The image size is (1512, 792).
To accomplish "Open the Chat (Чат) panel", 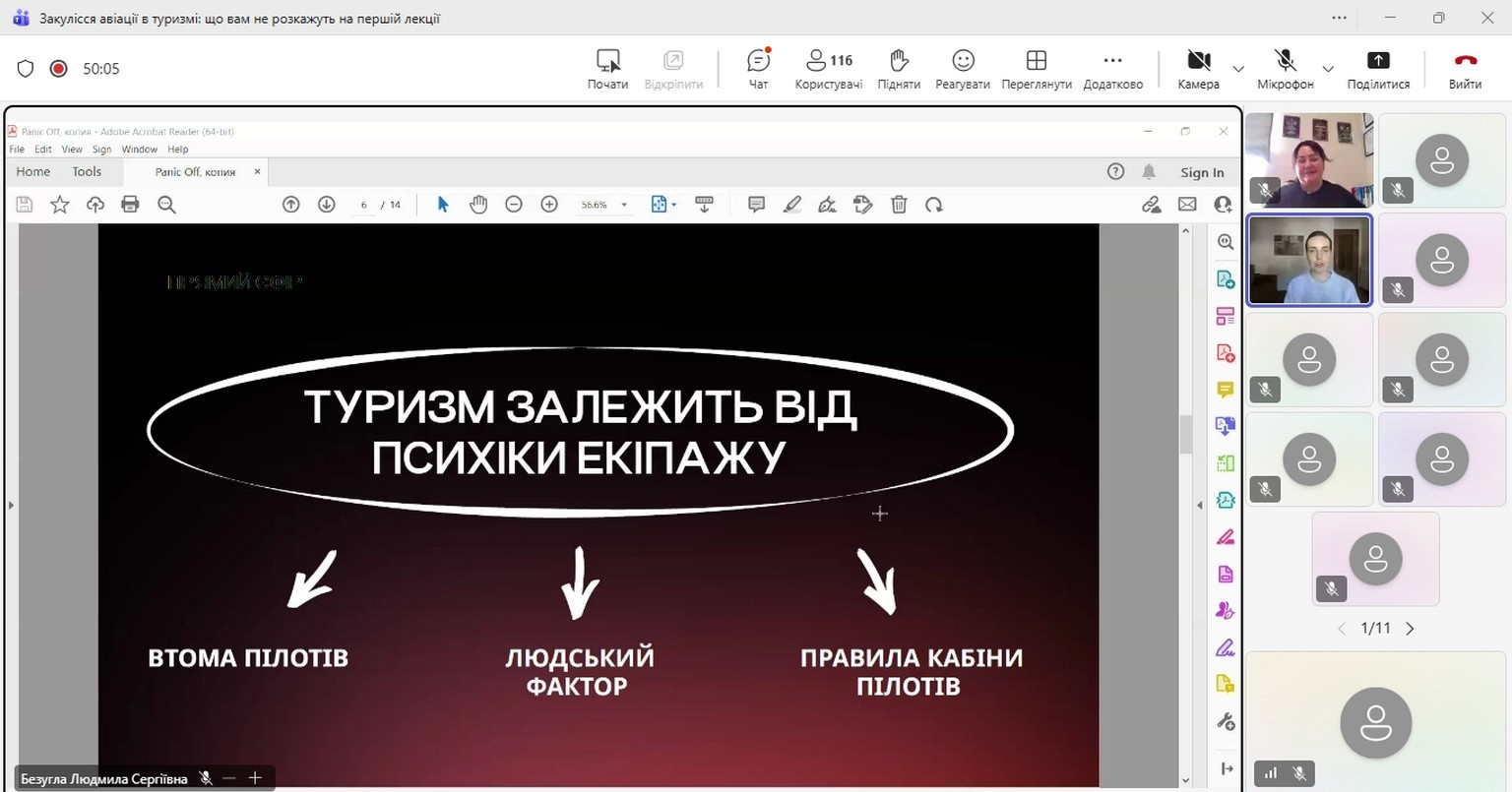I will [758, 68].
